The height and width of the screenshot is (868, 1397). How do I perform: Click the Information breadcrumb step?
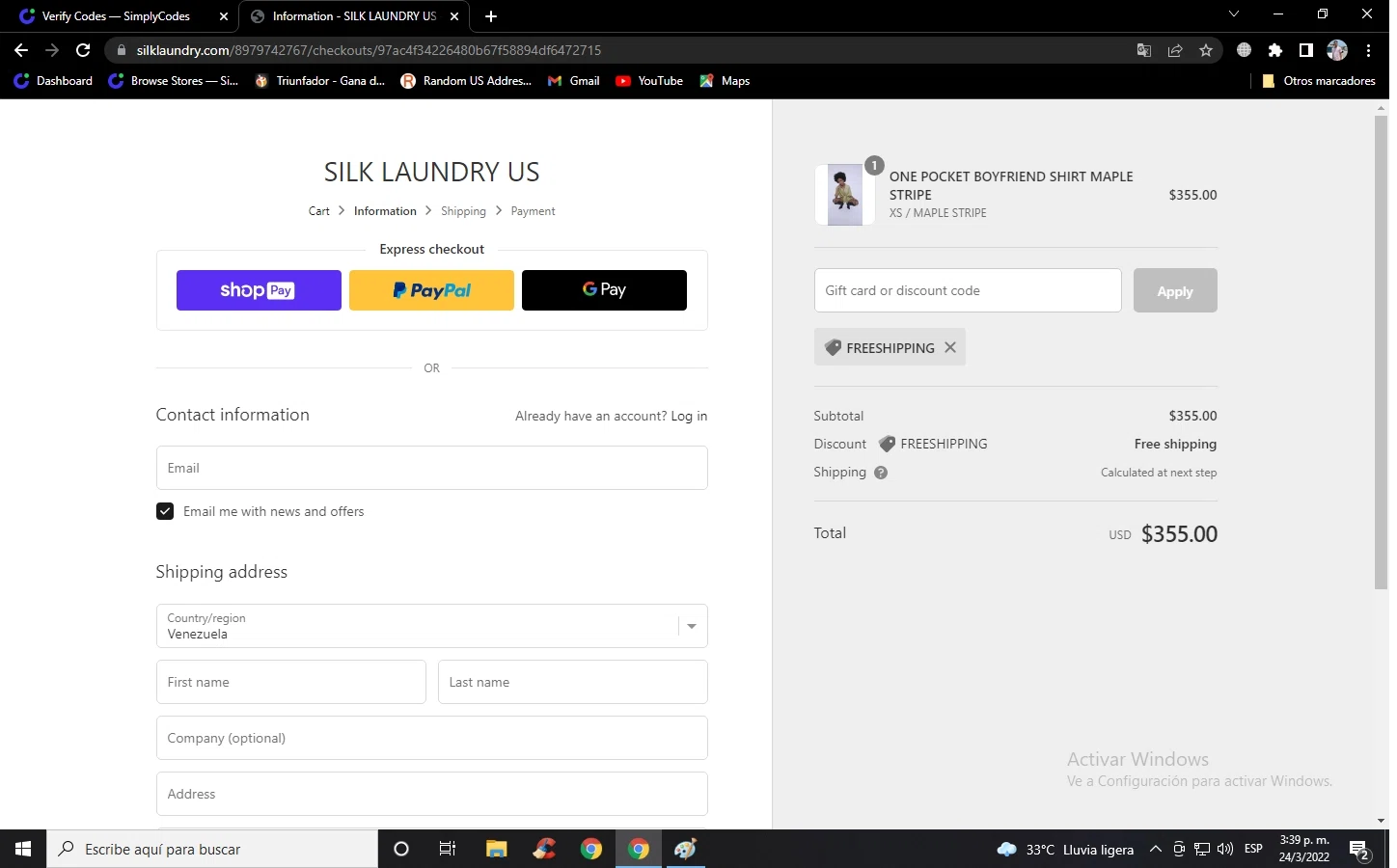tap(385, 211)
